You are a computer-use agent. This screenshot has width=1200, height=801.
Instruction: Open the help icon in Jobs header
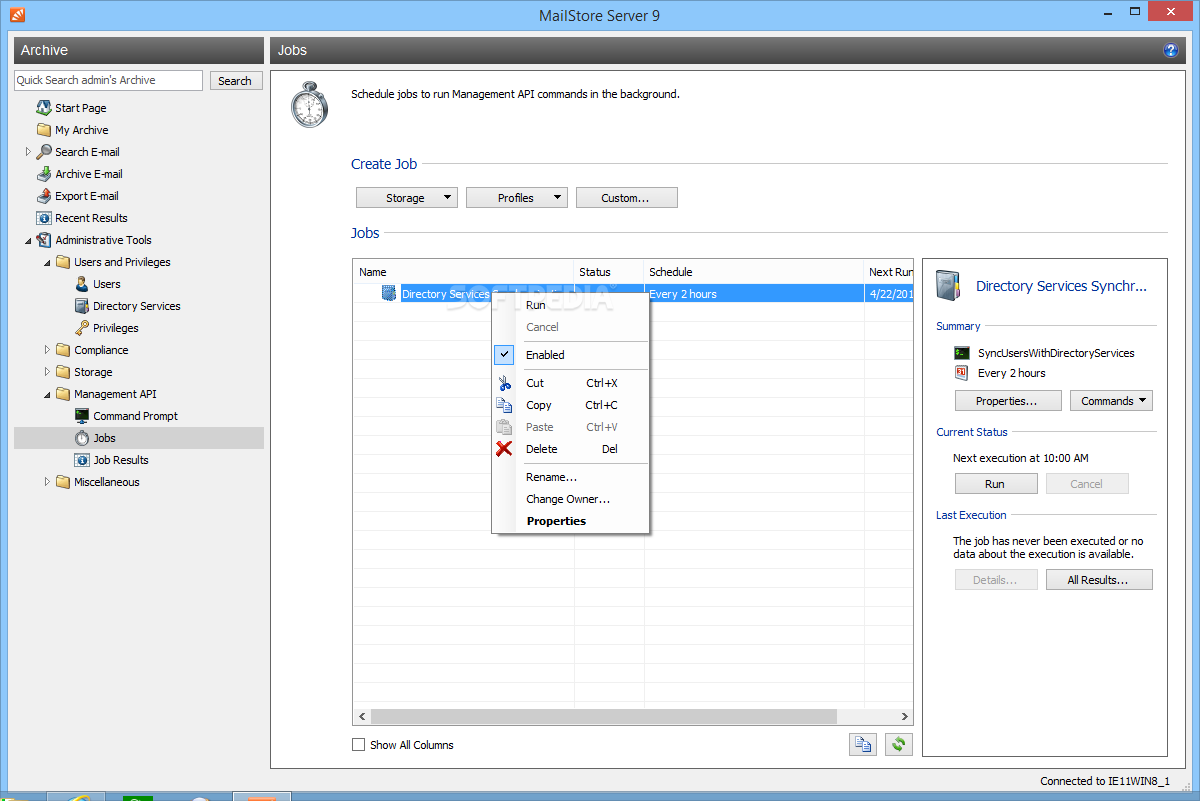pos(1171,50)
